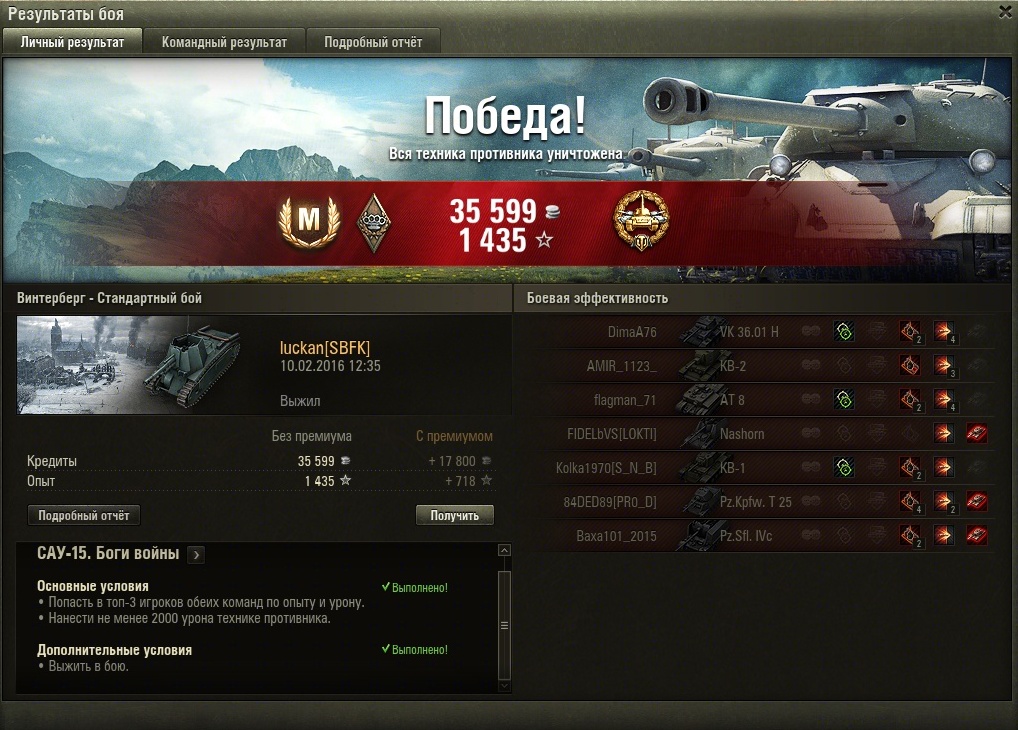This screenshot has width=1018, height=730.
Task: Select the Личный результат tab
Action: [72, 42]
